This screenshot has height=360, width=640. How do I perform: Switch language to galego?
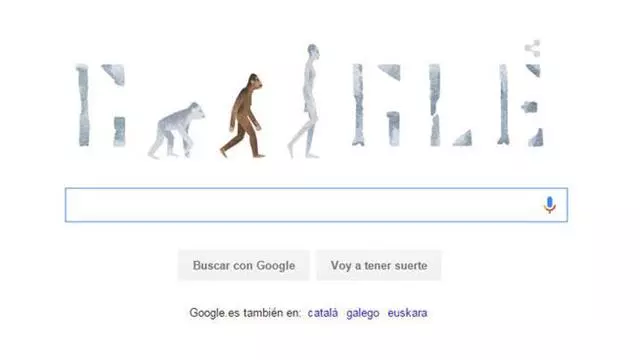coord(363,313)
